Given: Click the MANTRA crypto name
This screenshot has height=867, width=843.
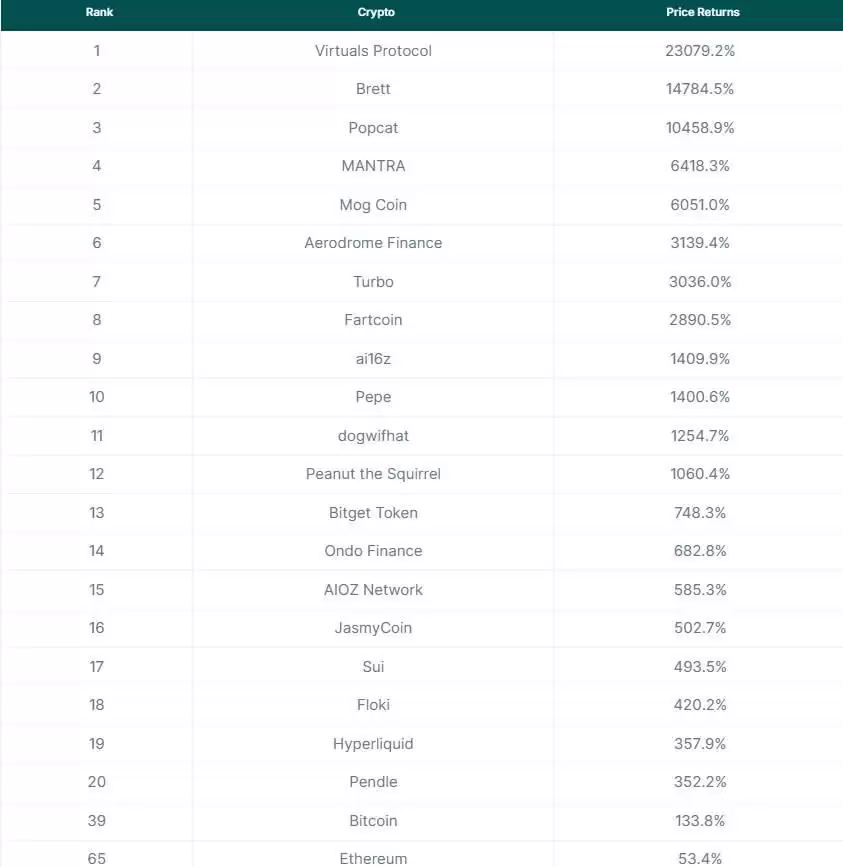Looking at the screenshot, I should click(x=373, y=166).
